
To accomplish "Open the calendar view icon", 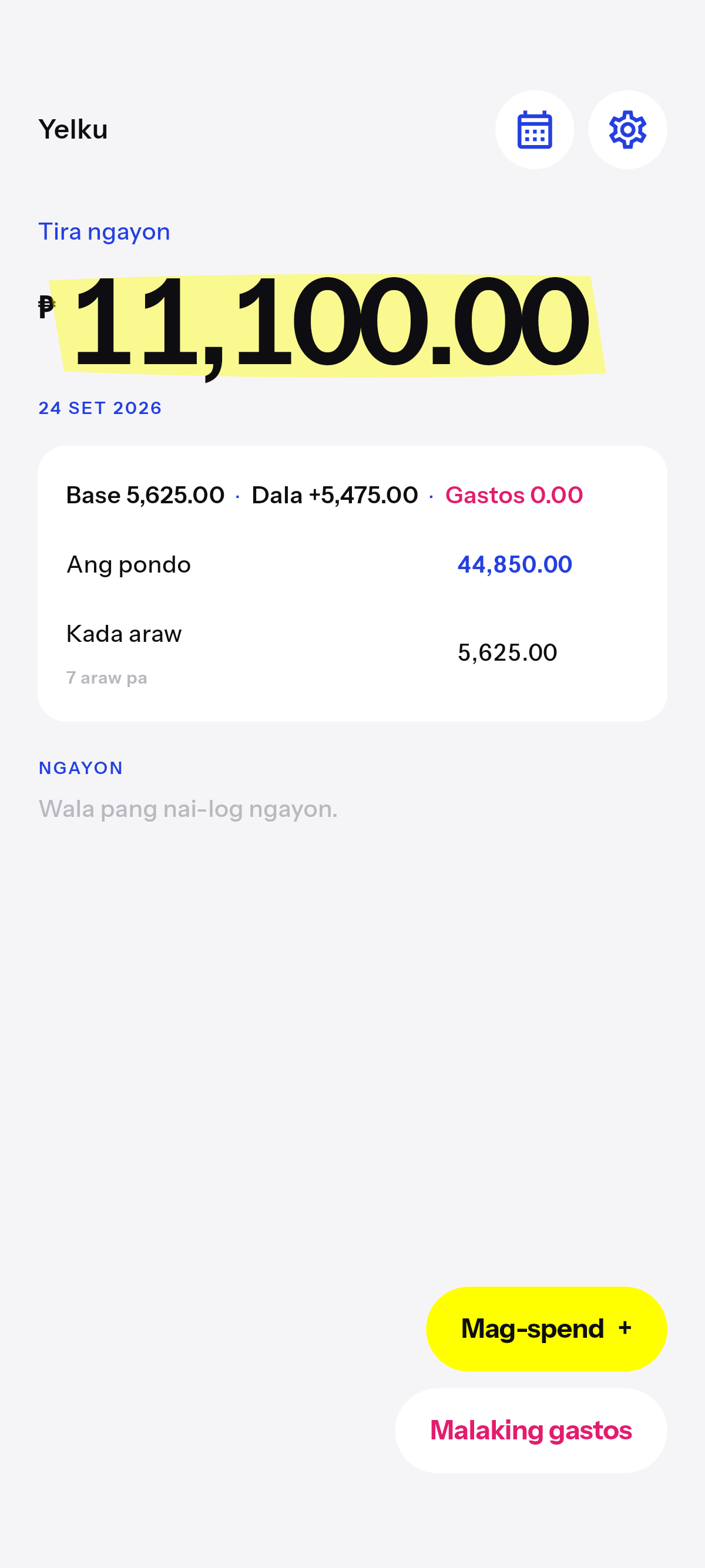I will tap(535, 130).
